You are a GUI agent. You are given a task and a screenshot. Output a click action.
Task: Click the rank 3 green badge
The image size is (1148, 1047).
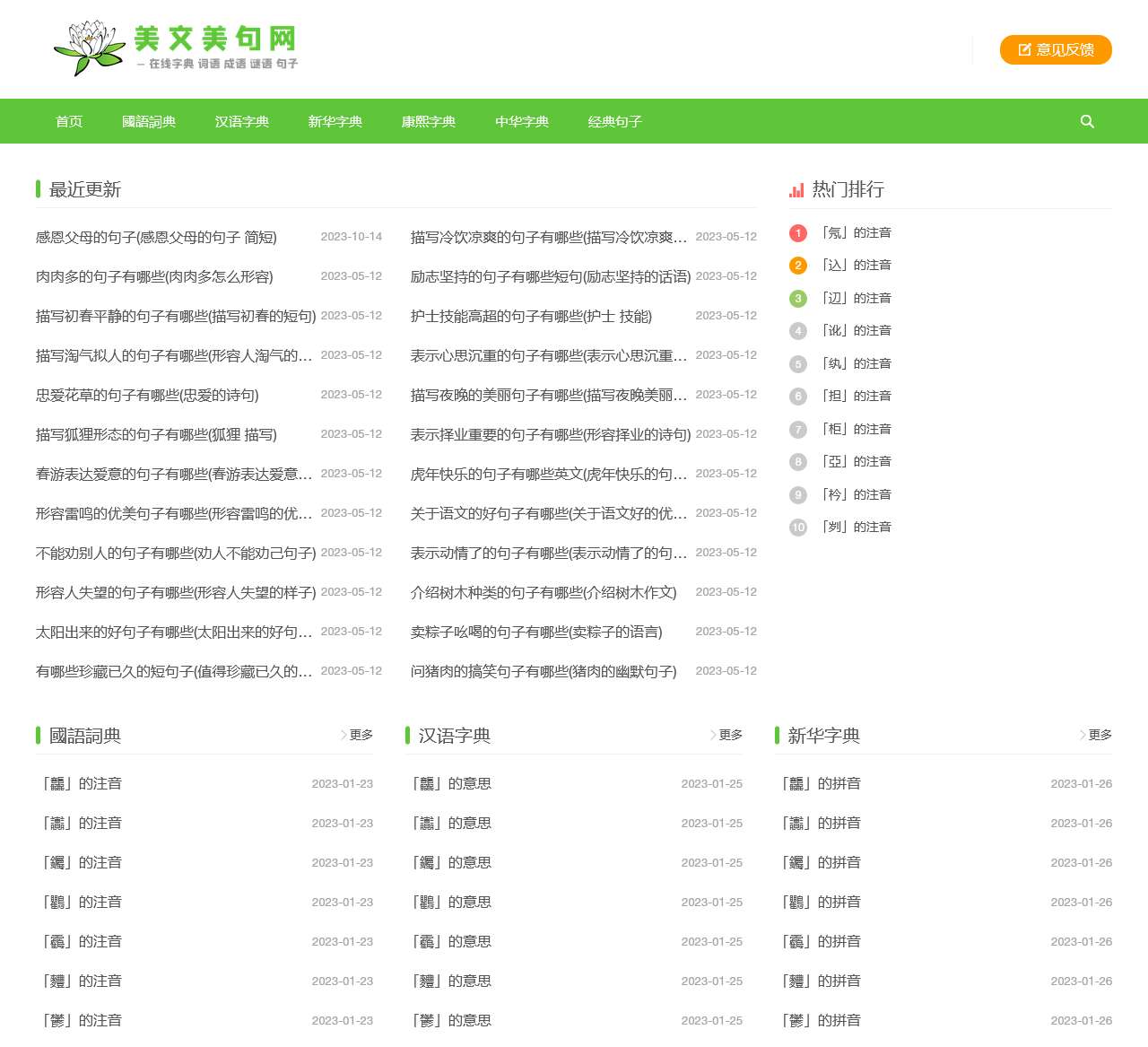tap(798, 299)
